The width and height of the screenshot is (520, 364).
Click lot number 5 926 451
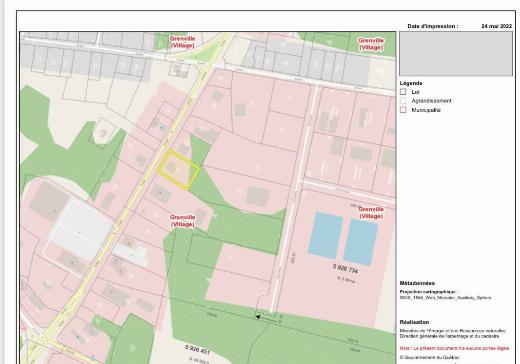[x=197, y=350]
